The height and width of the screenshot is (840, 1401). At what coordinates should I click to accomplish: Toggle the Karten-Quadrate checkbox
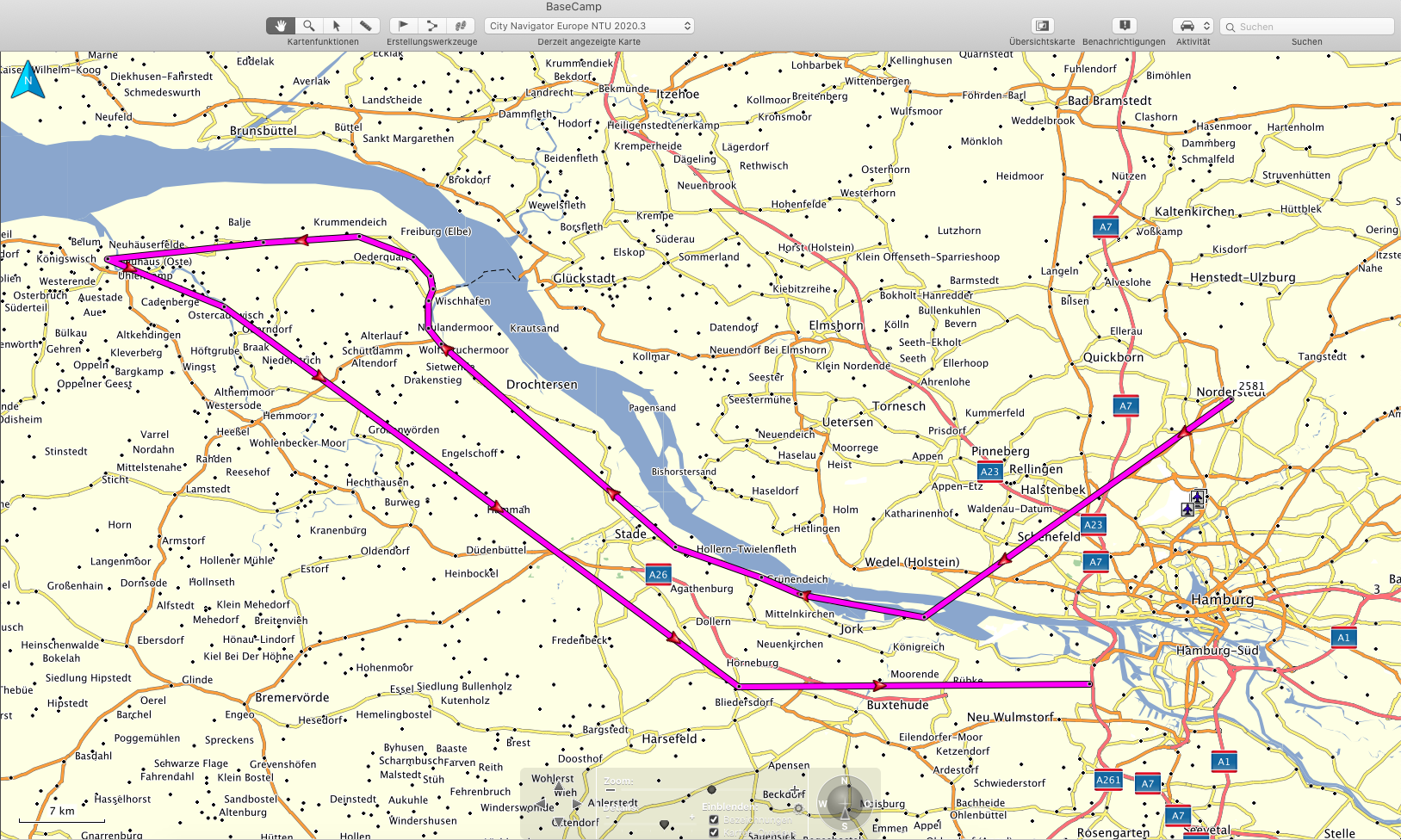[714, 832]
